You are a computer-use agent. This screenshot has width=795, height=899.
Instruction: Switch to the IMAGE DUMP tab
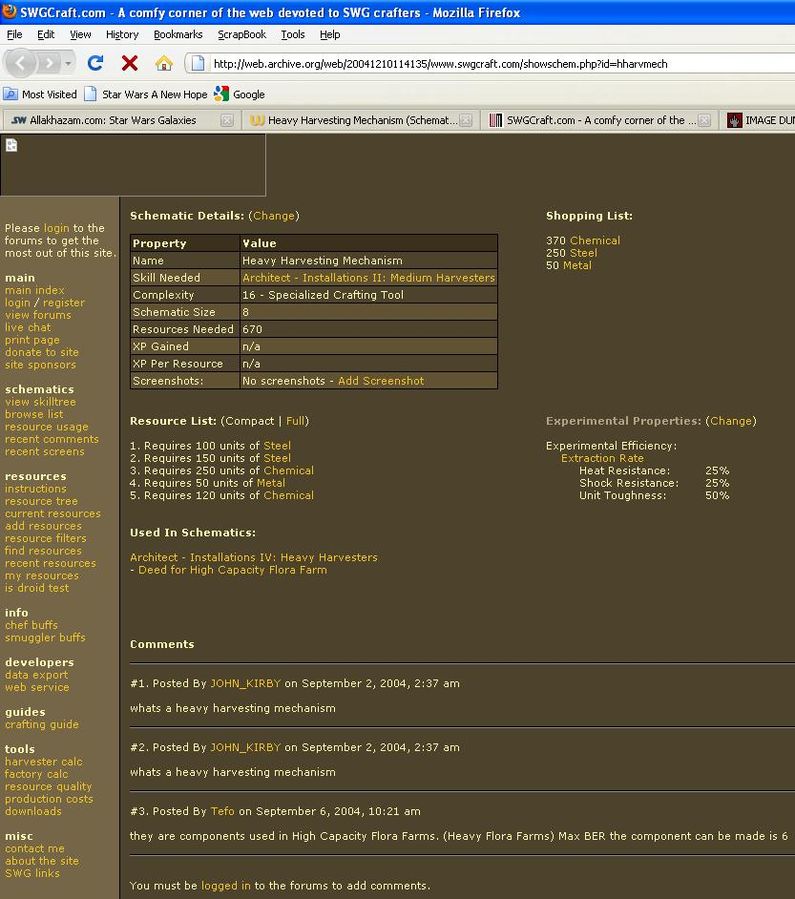pos(760,120)
